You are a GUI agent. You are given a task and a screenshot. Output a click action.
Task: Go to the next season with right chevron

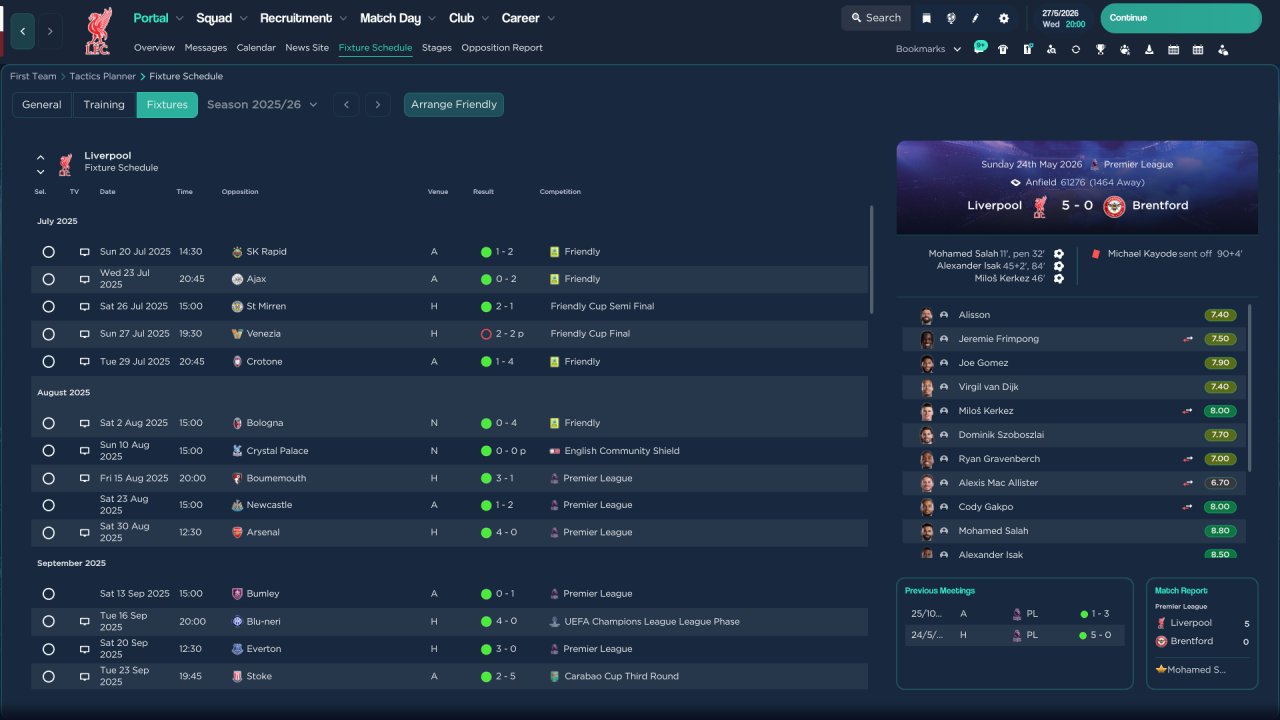point(377,104)
